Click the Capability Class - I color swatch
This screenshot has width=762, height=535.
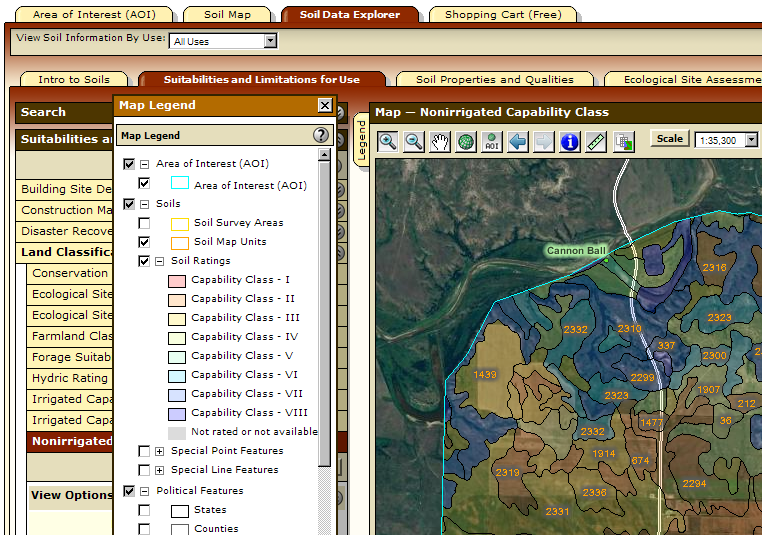(x=176, y=280)
